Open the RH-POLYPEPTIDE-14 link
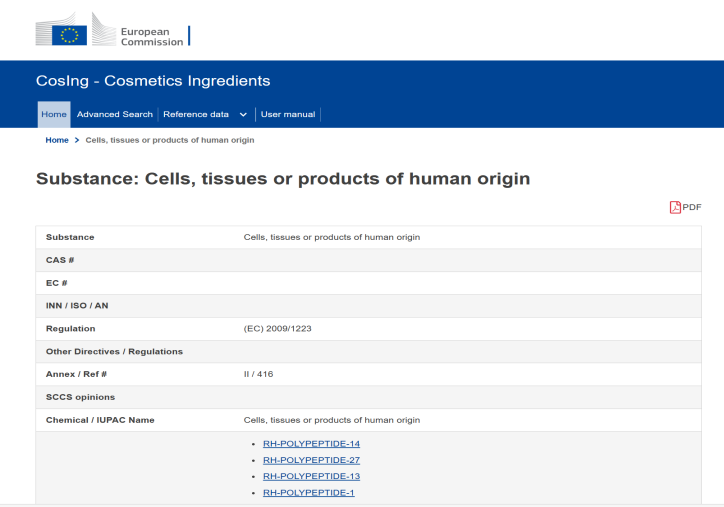 tap(311, 444)
